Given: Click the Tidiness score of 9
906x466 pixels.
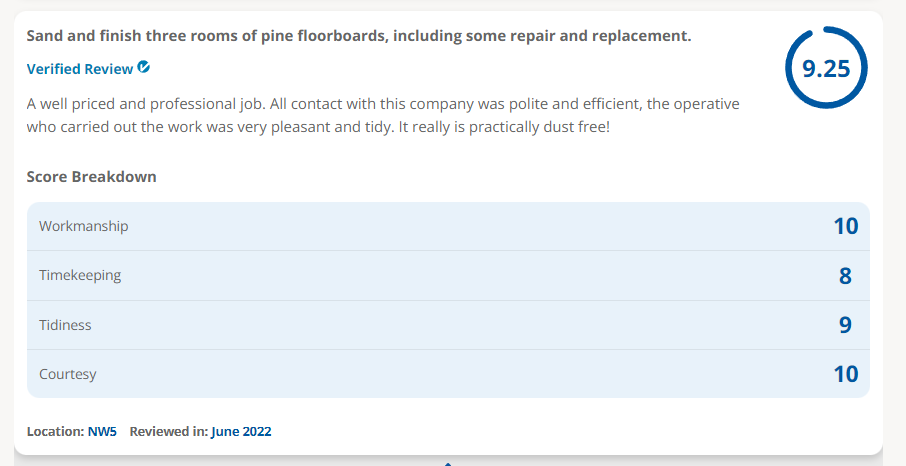Looking at the screenshot, I should [x=845, y=325].
